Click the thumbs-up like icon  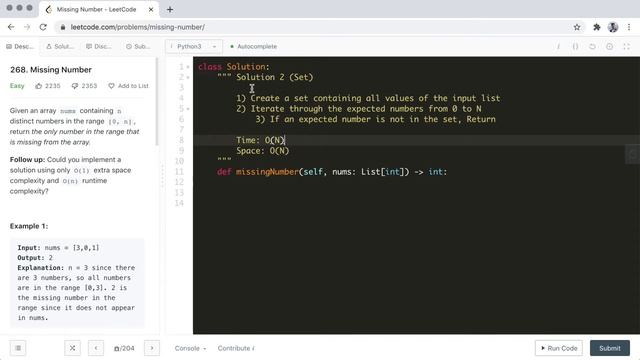point(39,86)
